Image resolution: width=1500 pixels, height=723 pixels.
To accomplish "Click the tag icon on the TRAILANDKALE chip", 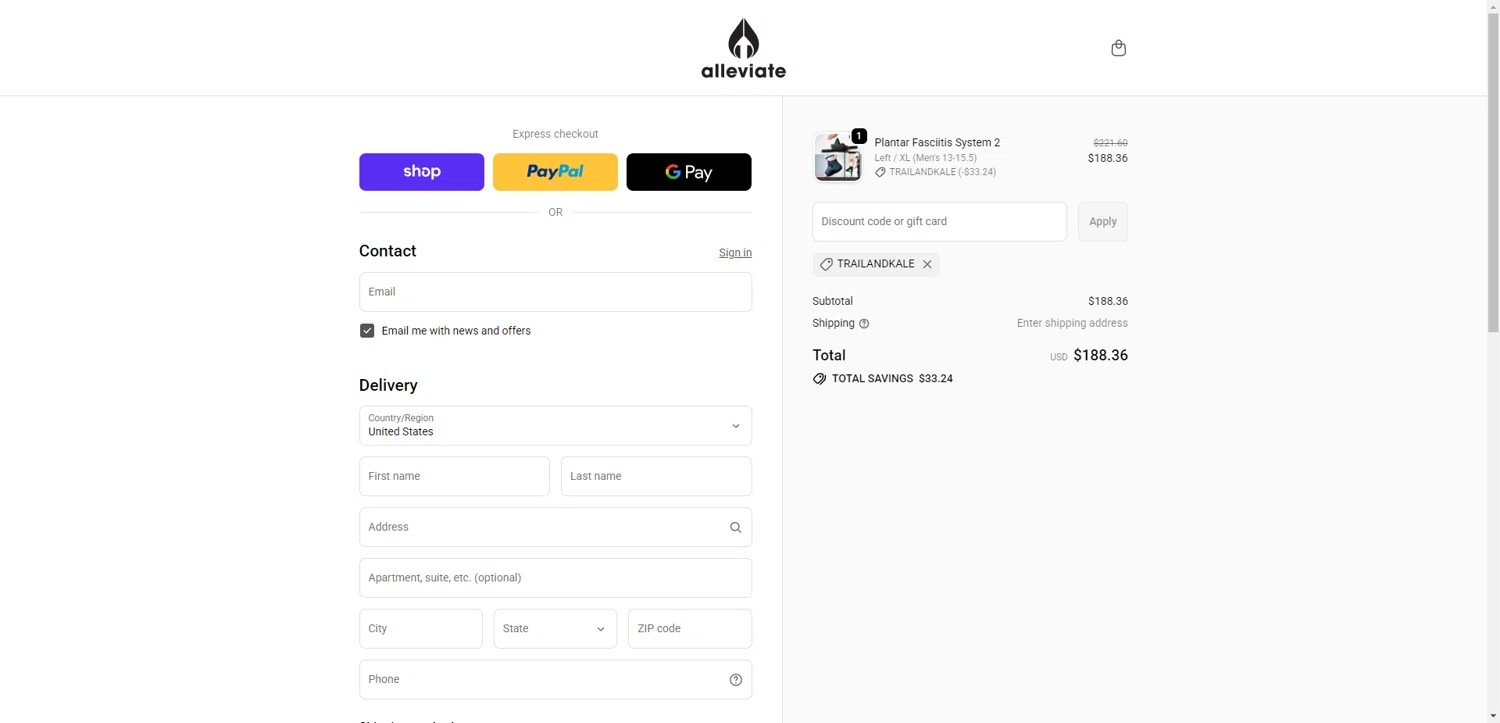I will click(x=826, y=264).
